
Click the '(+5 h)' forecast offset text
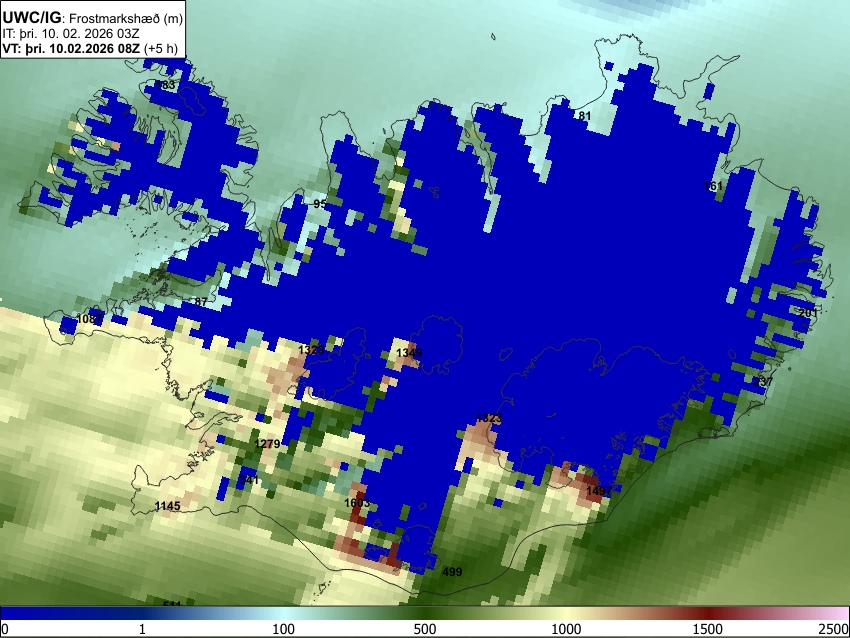pyautogui.click(x=162, y=48)
